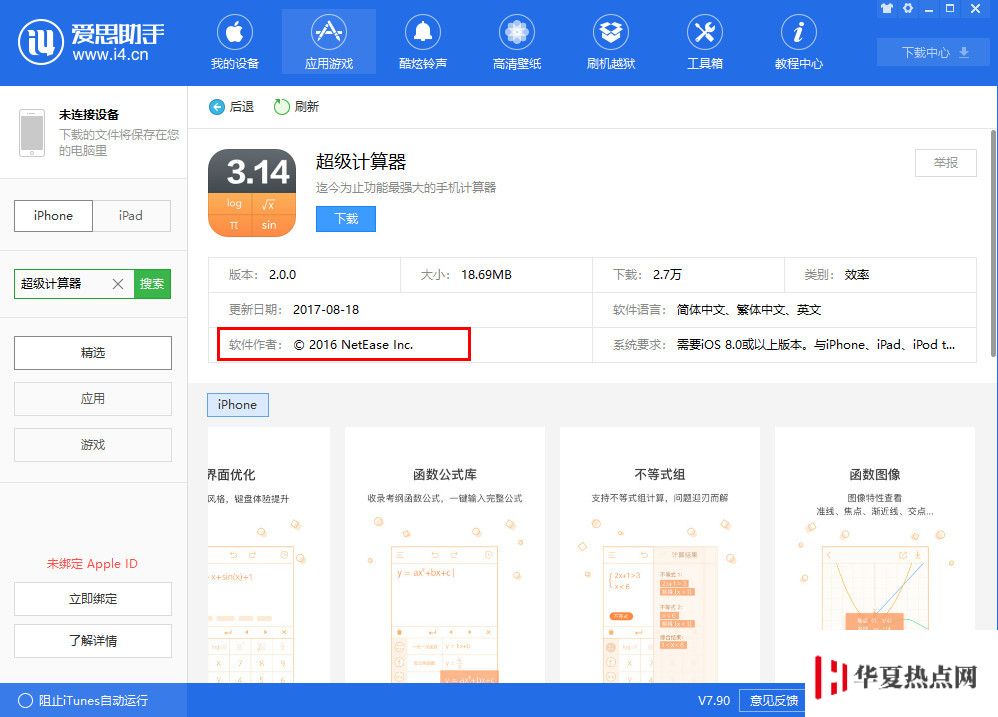Click version text V7.90
The width and height of the screenshot is (998, 717).
[x=713, y=700]
